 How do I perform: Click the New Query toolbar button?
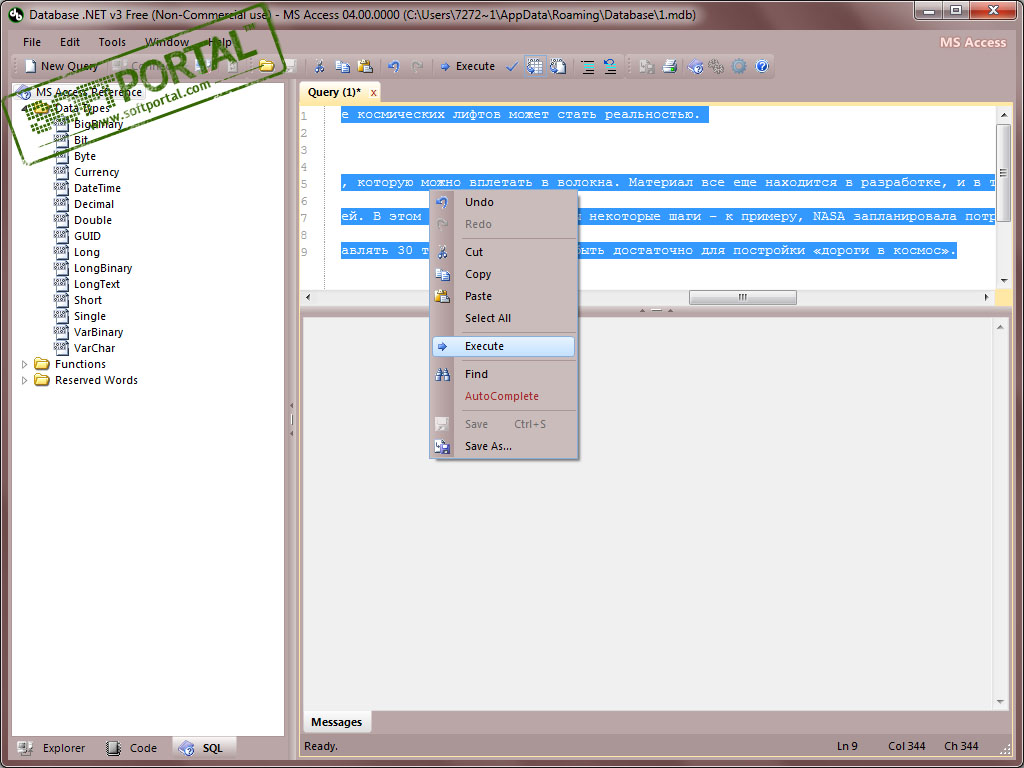61,66
